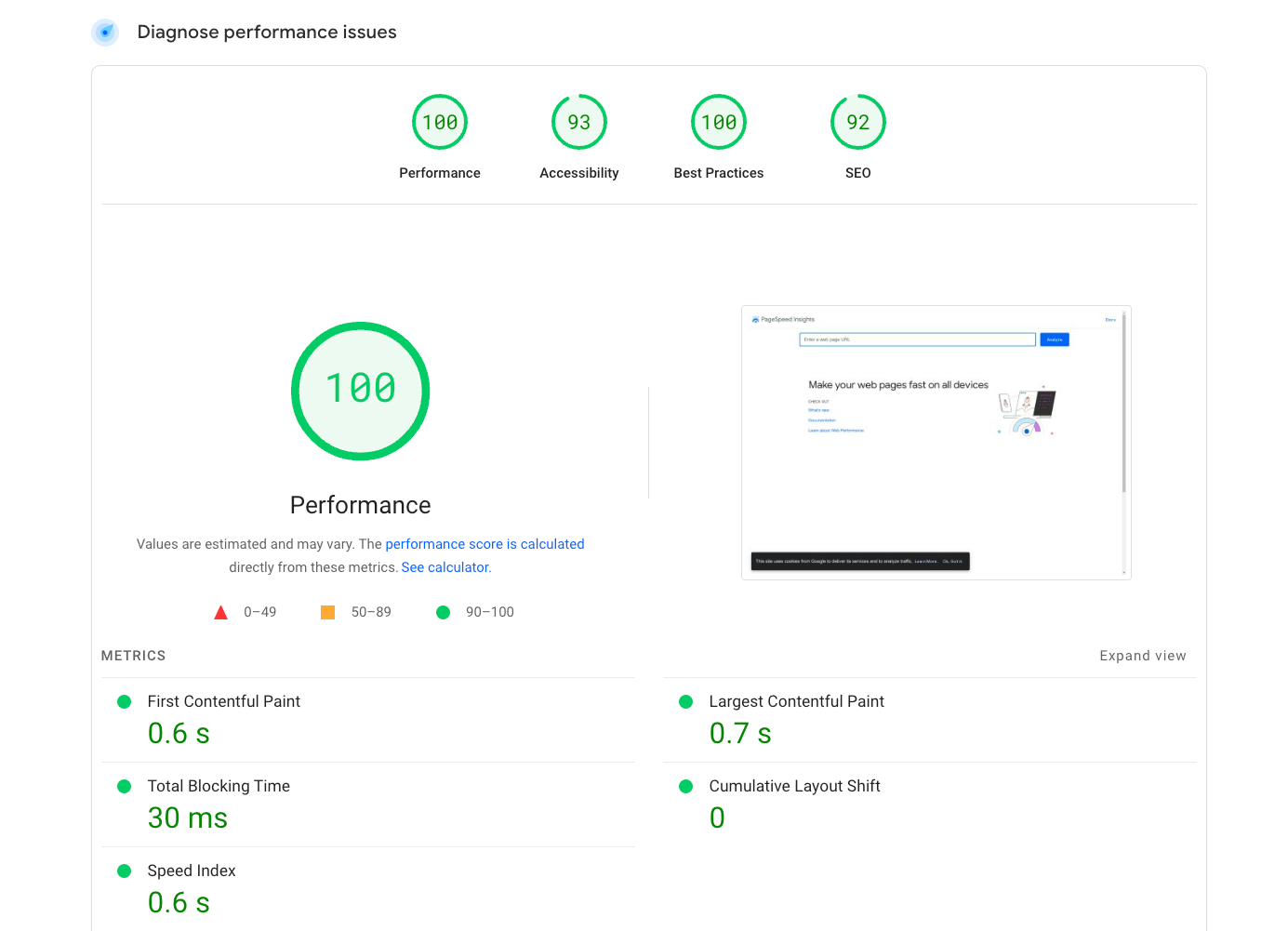Screen dimensions: 1288x931
Task: Click the orange square 50–89 legend icon
Action: click(328, 612)
